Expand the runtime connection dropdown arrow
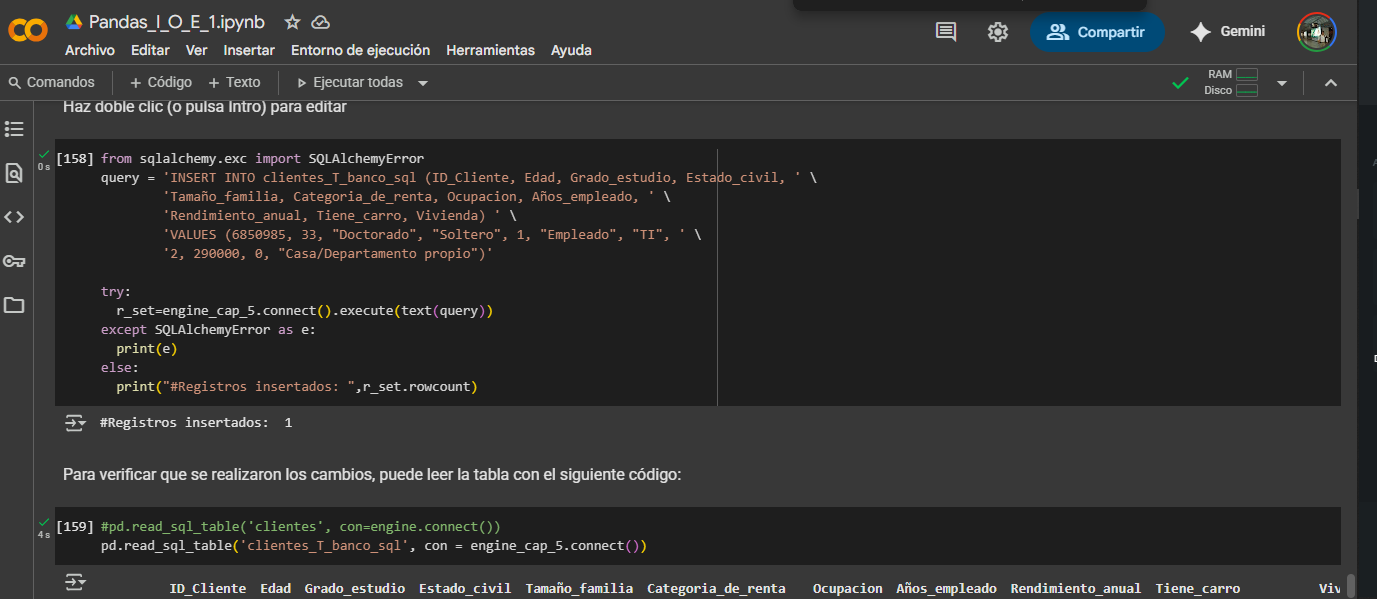This screenshot has height=599, width=1377. coord(1282,83)
